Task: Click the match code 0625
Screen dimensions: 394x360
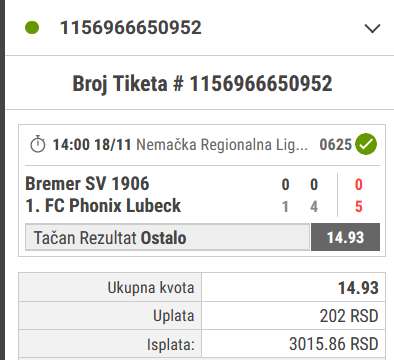Action: click(335, 145)
